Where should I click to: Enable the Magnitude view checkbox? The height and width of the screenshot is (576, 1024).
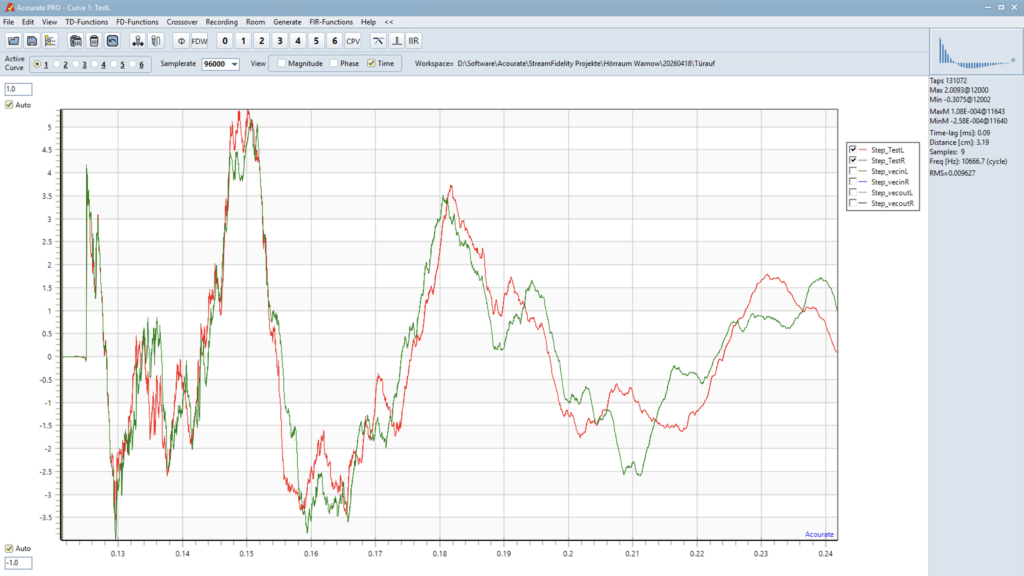(282, 63)
